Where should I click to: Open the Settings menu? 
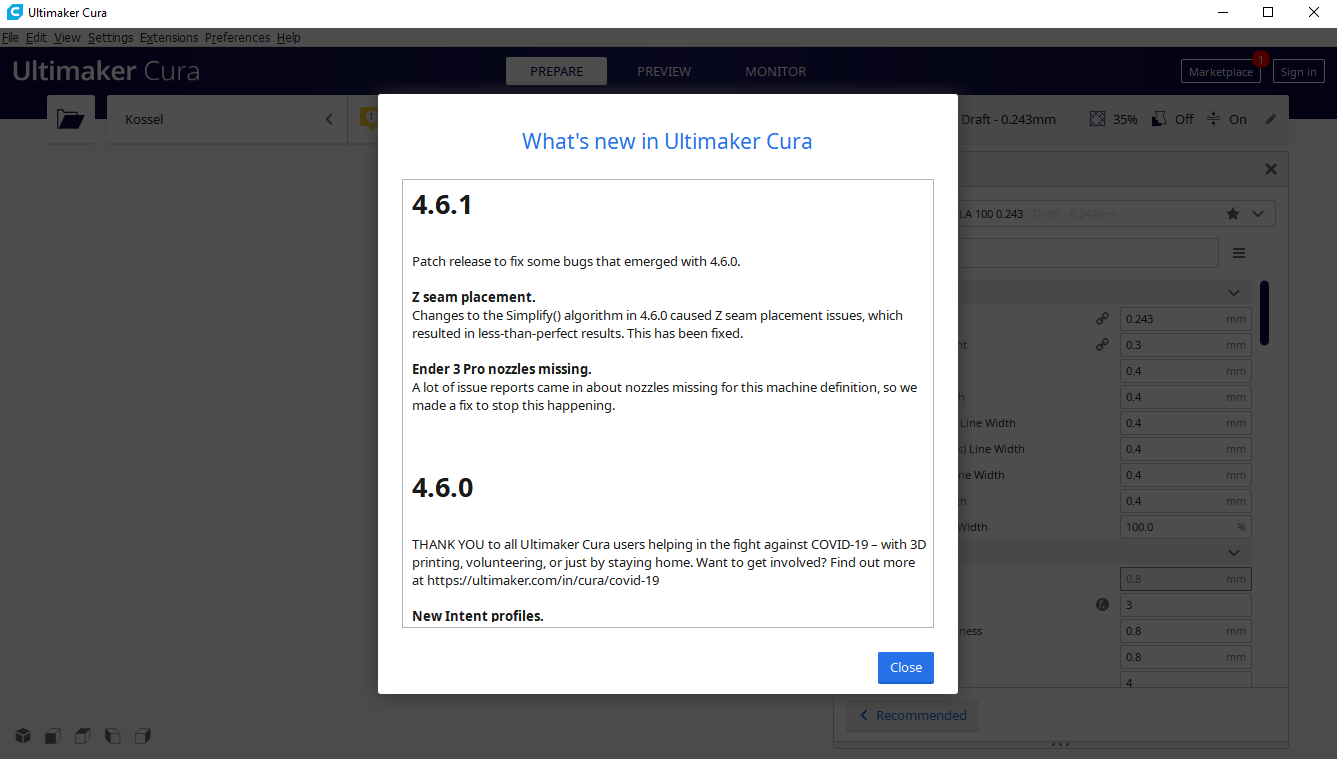110,37
